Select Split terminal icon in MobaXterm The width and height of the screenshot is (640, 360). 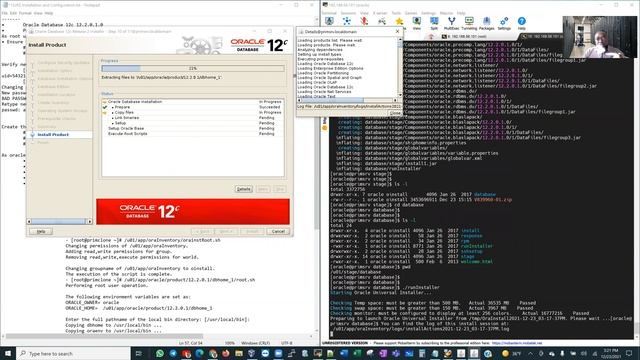434,23
